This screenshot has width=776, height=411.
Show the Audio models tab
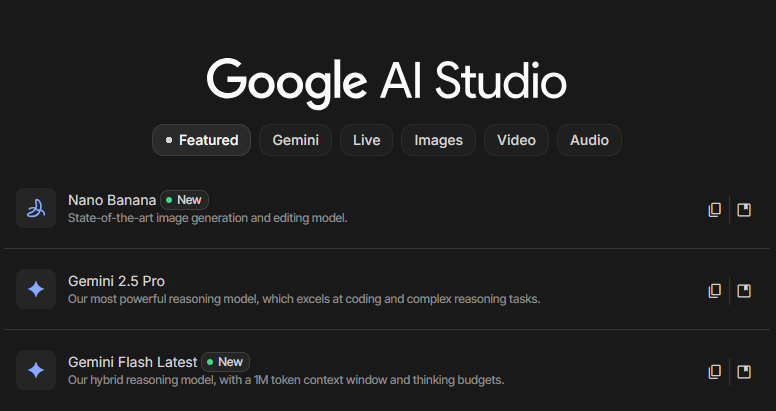click(x=589, y=140)
